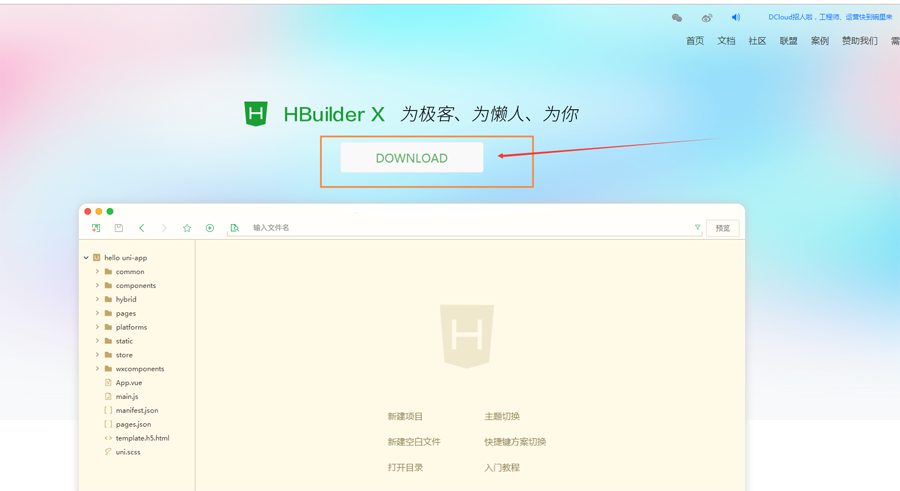The image size is (900, 491).
Task: Expand the hybrid folder
Action: tap(97, 299)
